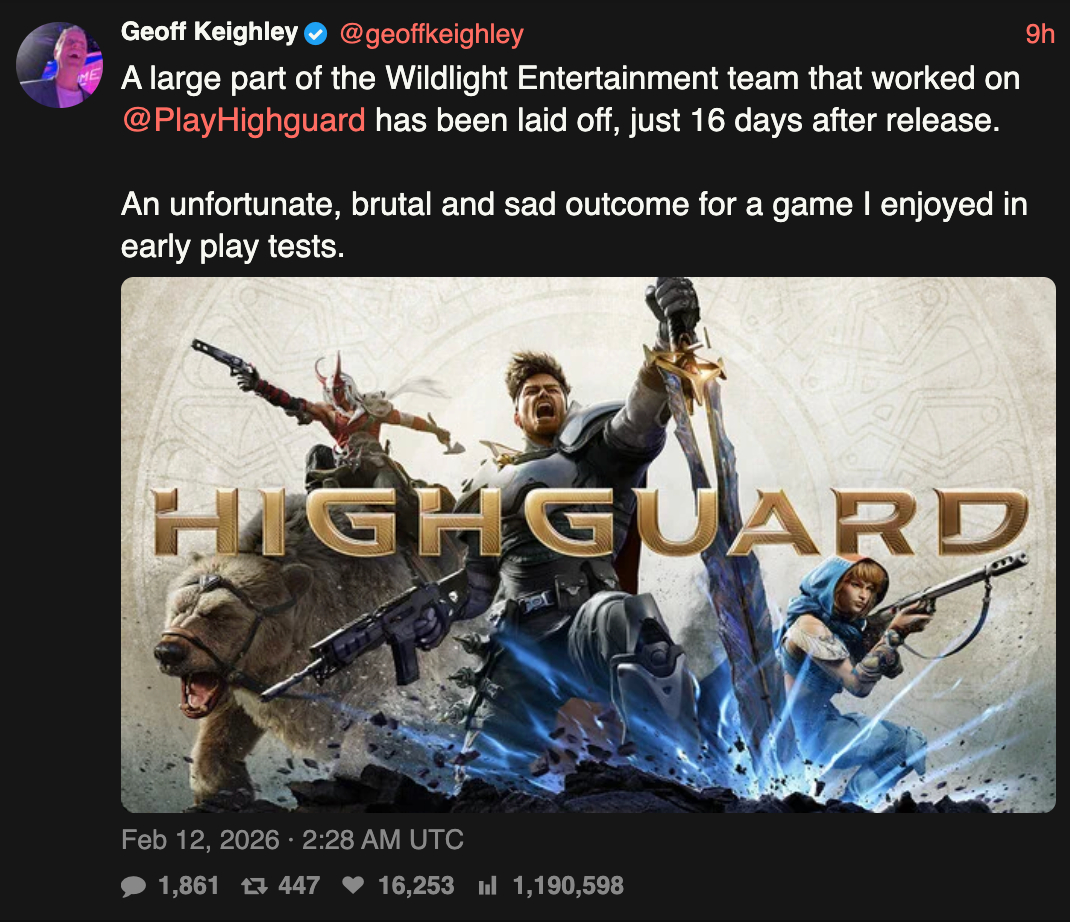Screen dimensions: 1070x922
Task: Click the 1,861 replies count
Action: 188,886
